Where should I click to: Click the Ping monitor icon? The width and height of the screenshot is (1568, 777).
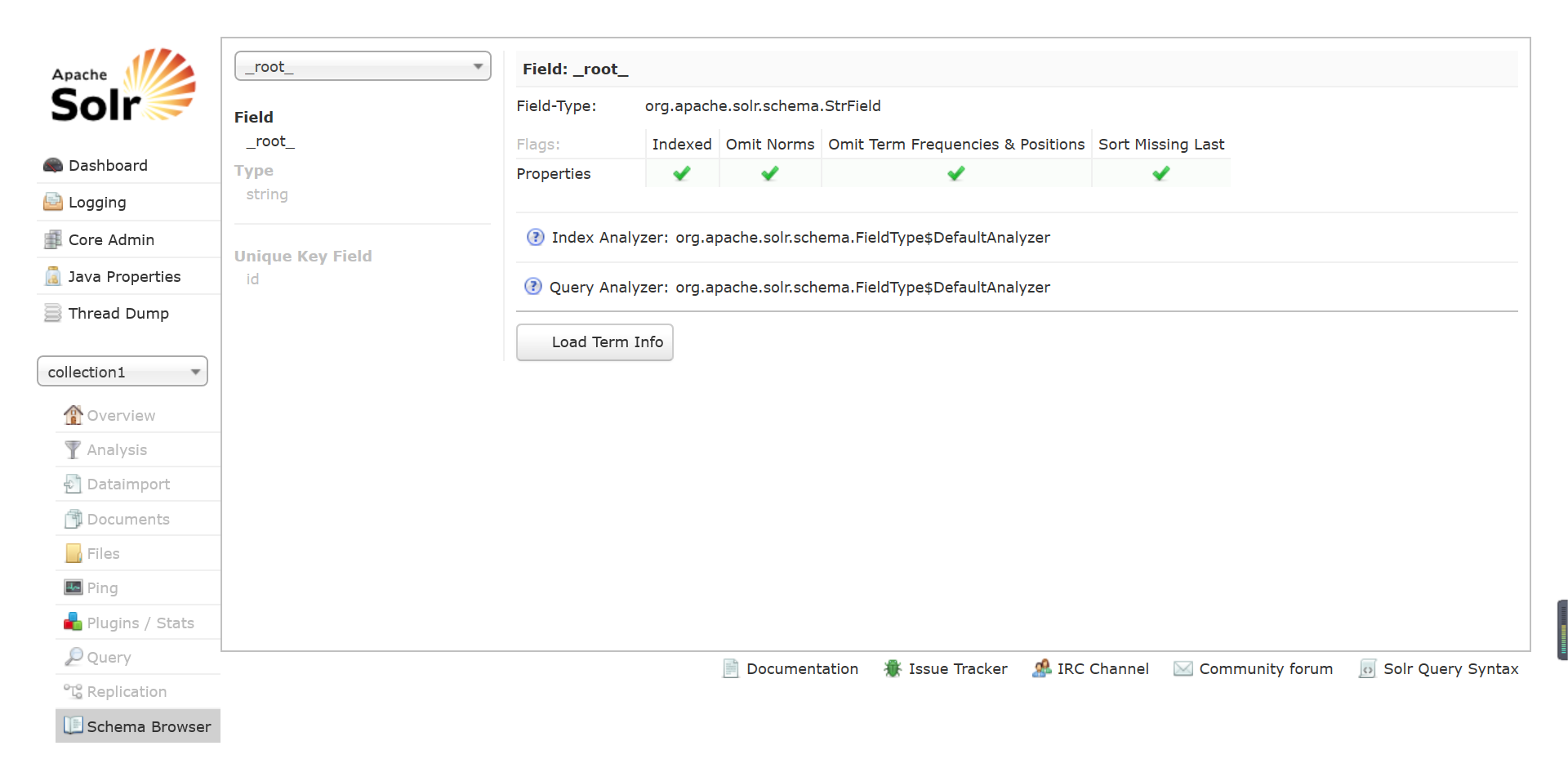tap(73, 587)
